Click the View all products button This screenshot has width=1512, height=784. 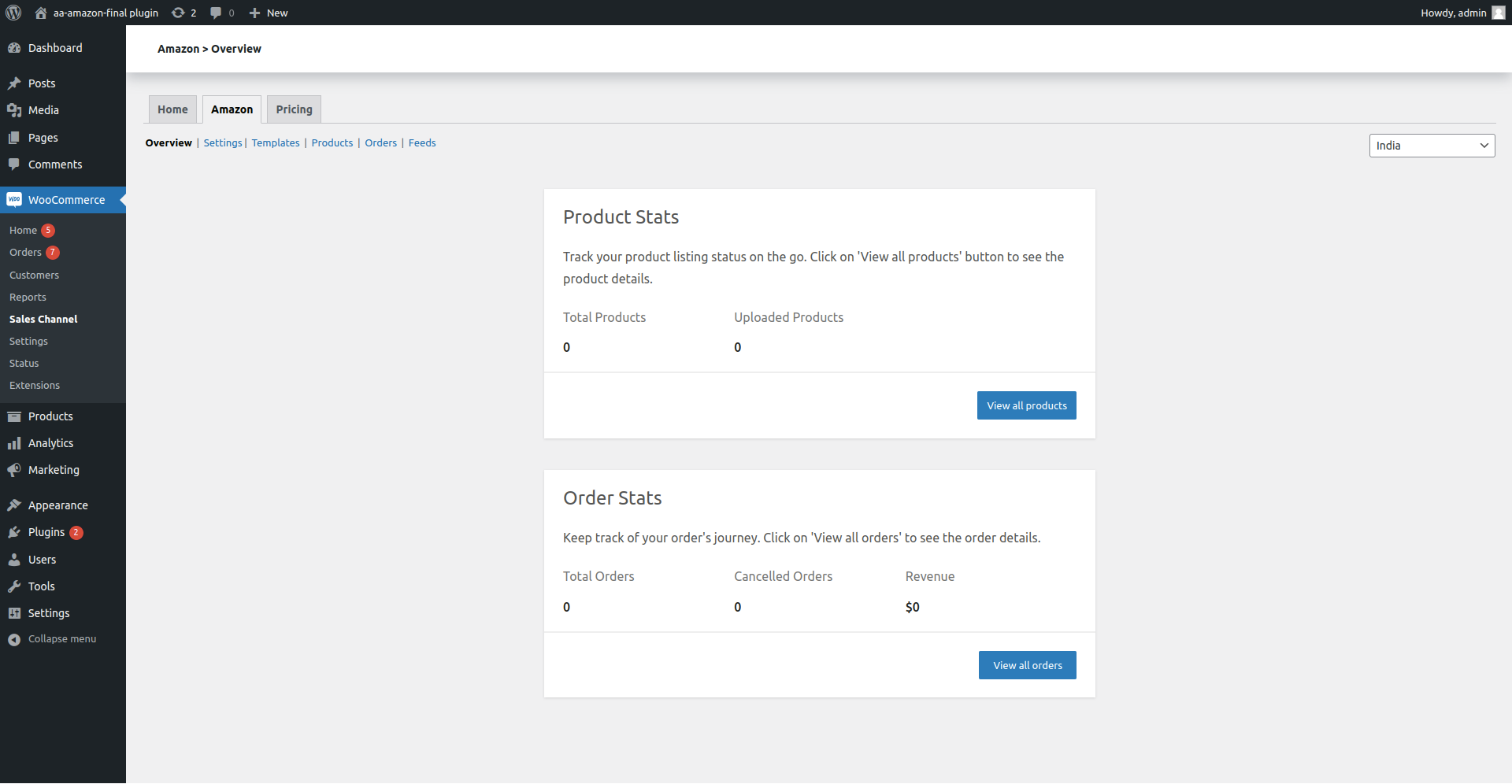coord(1027,405)
